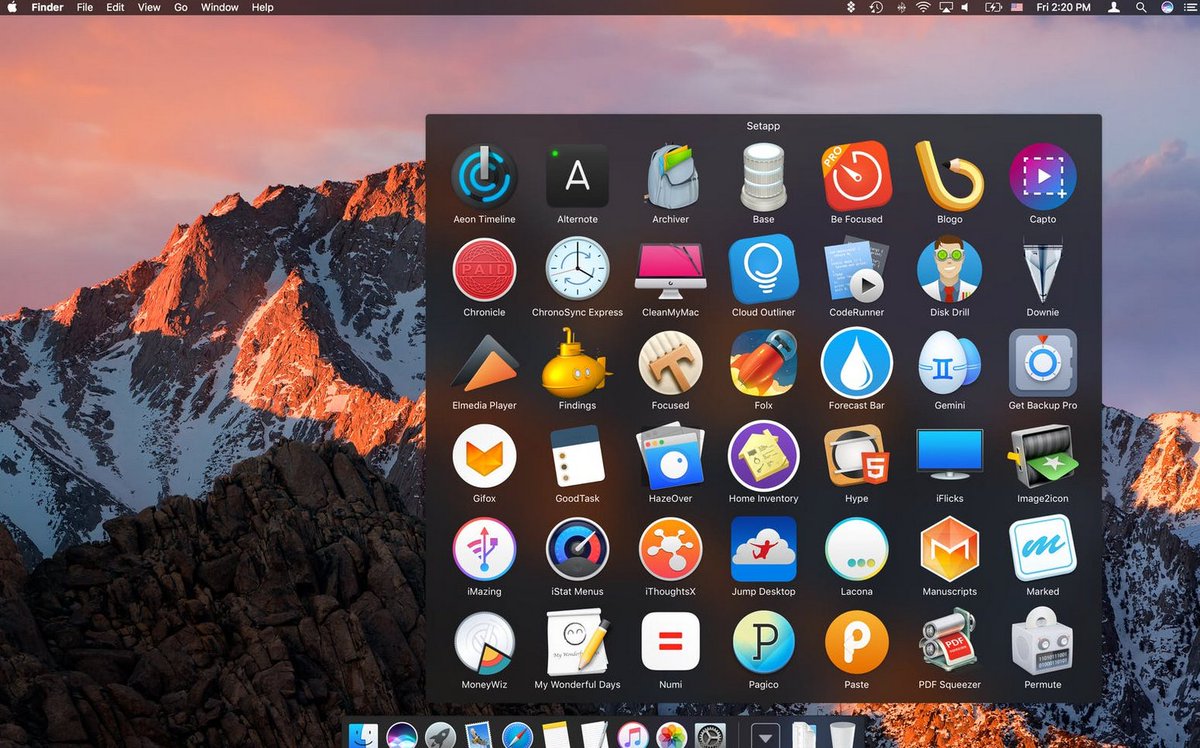
Task: Open the Go menu
Action: click(181, 7)
